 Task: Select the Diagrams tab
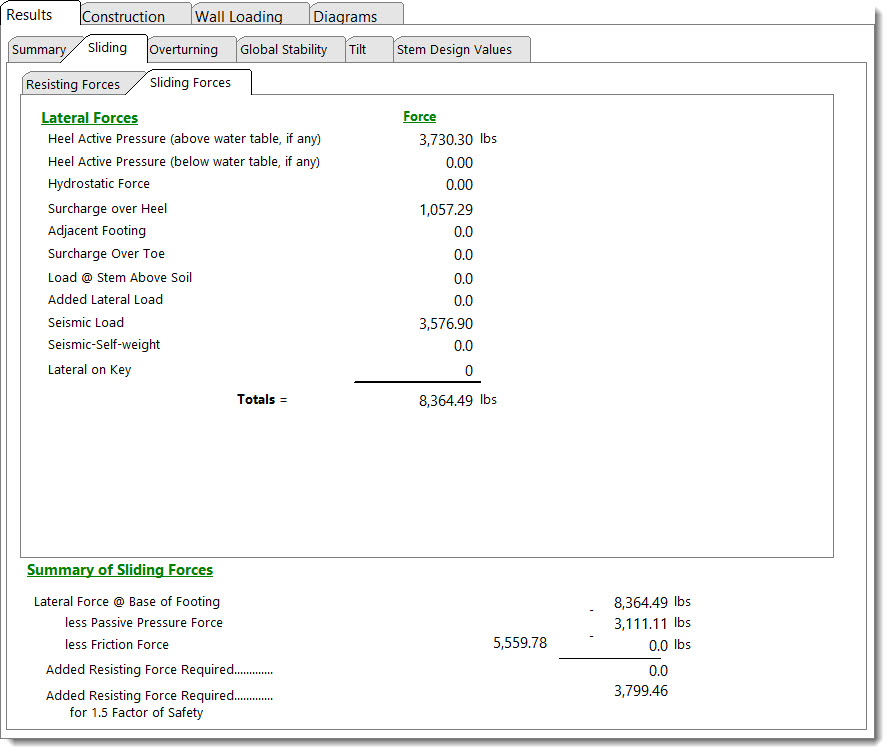click(x=346, y=16)
